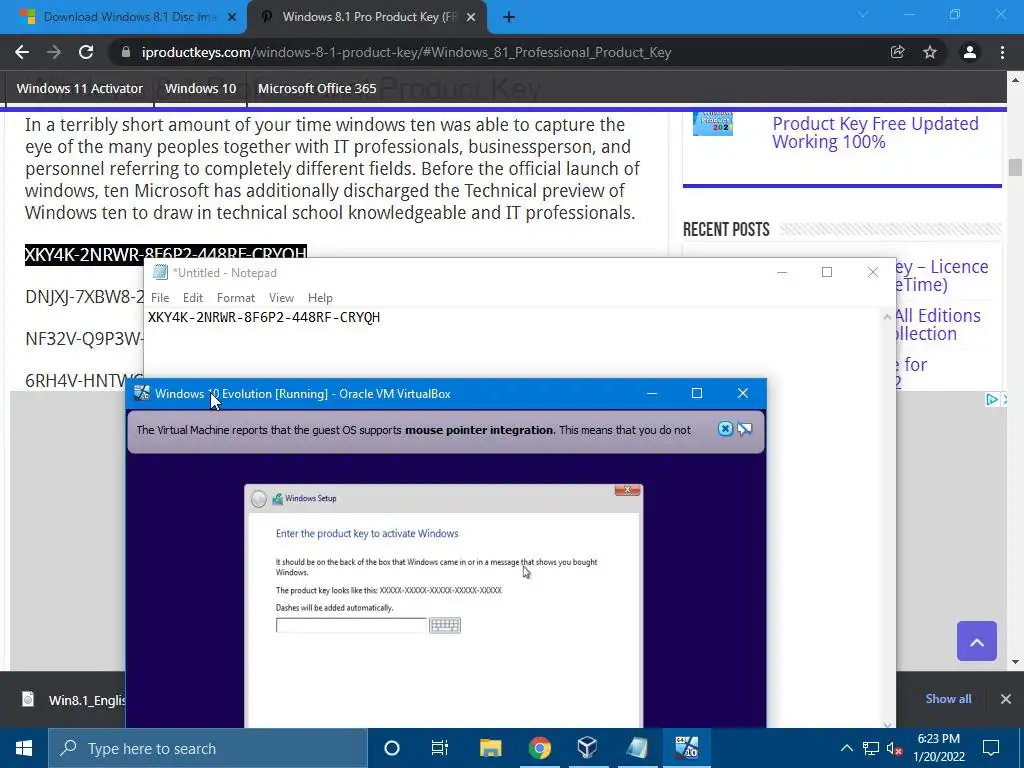Reload the iproductkeys page

pos(86,52)
